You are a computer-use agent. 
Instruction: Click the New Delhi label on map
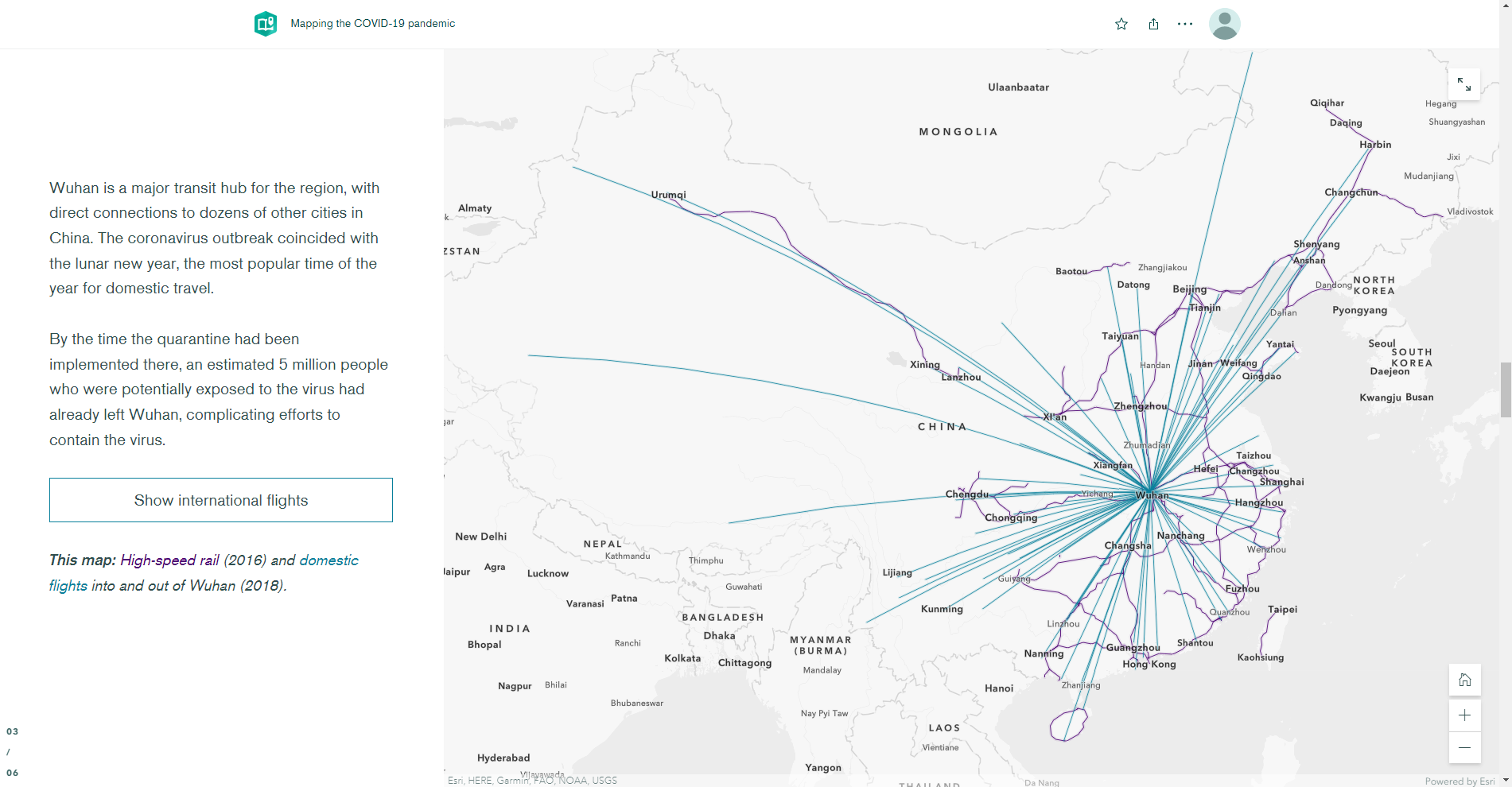[x=481, y=537]
